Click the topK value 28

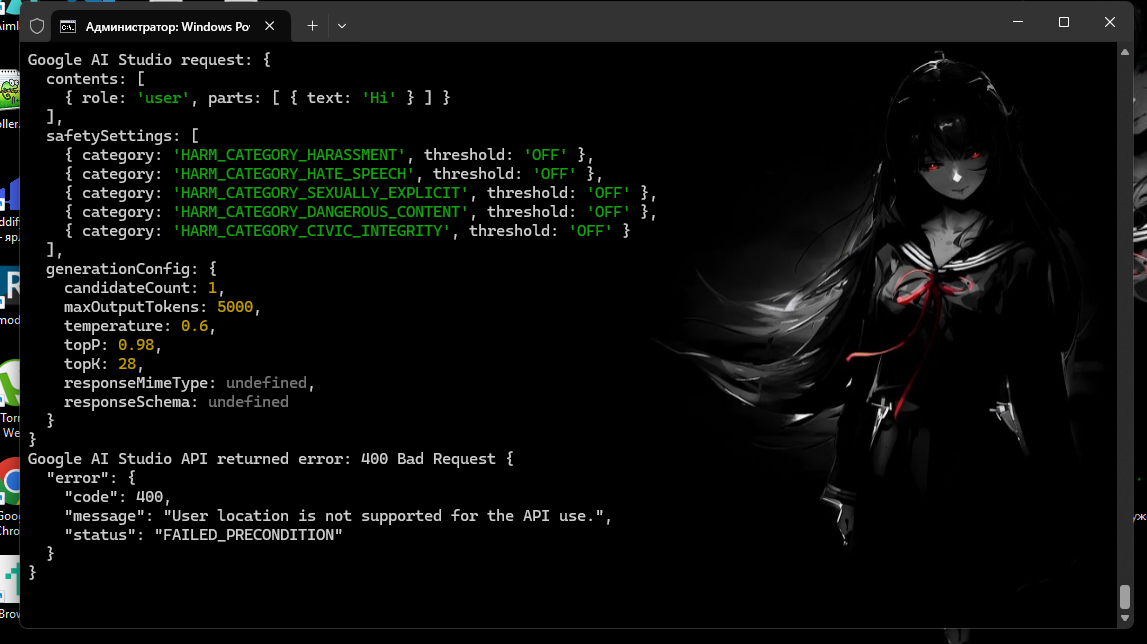coord(127,364)
